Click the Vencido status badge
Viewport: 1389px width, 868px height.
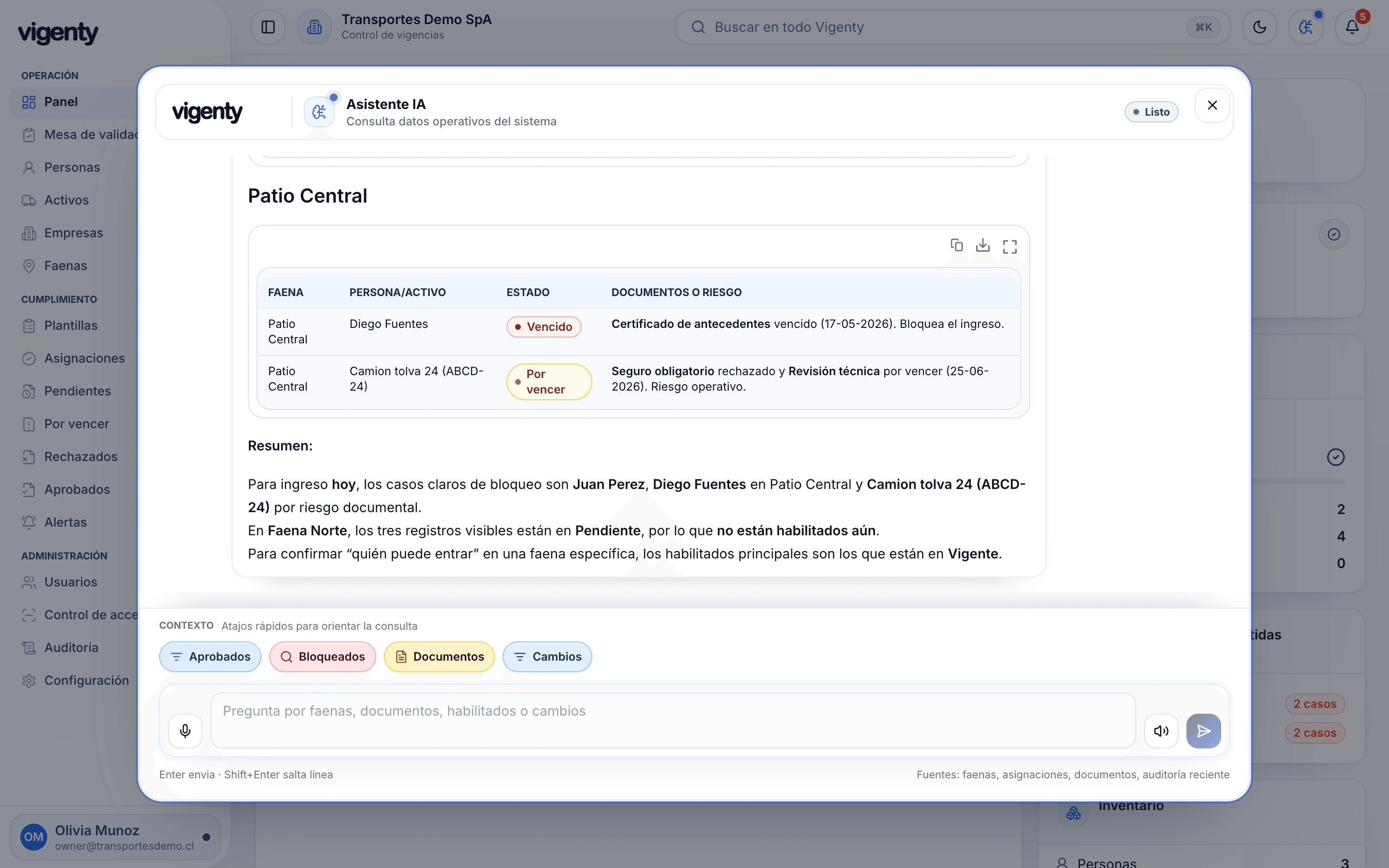pos(544,326)
